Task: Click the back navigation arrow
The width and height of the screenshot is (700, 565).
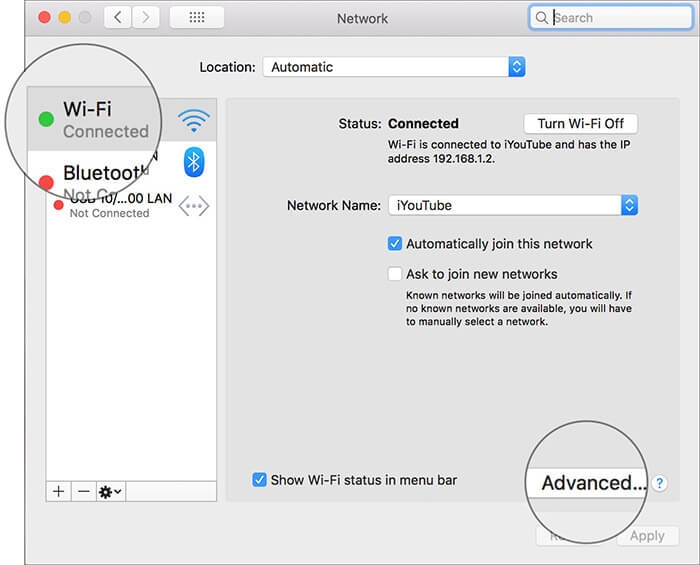Action: [x=118, y=18]
